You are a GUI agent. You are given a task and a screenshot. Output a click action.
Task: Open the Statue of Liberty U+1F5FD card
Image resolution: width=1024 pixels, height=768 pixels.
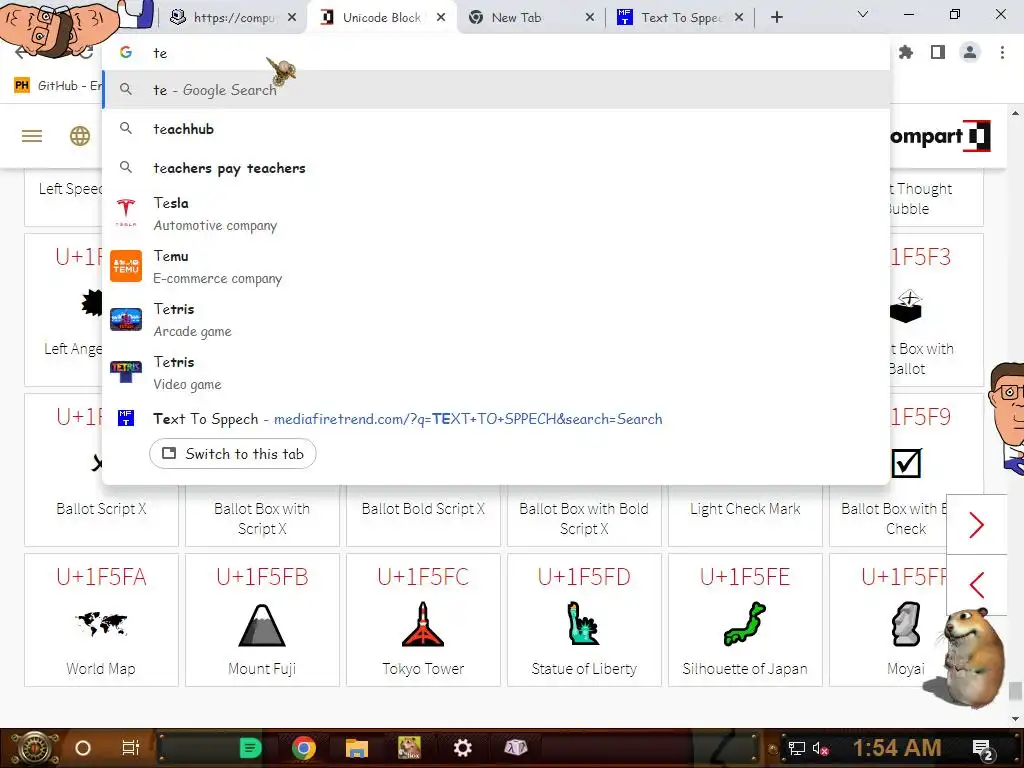click(584, 620)
